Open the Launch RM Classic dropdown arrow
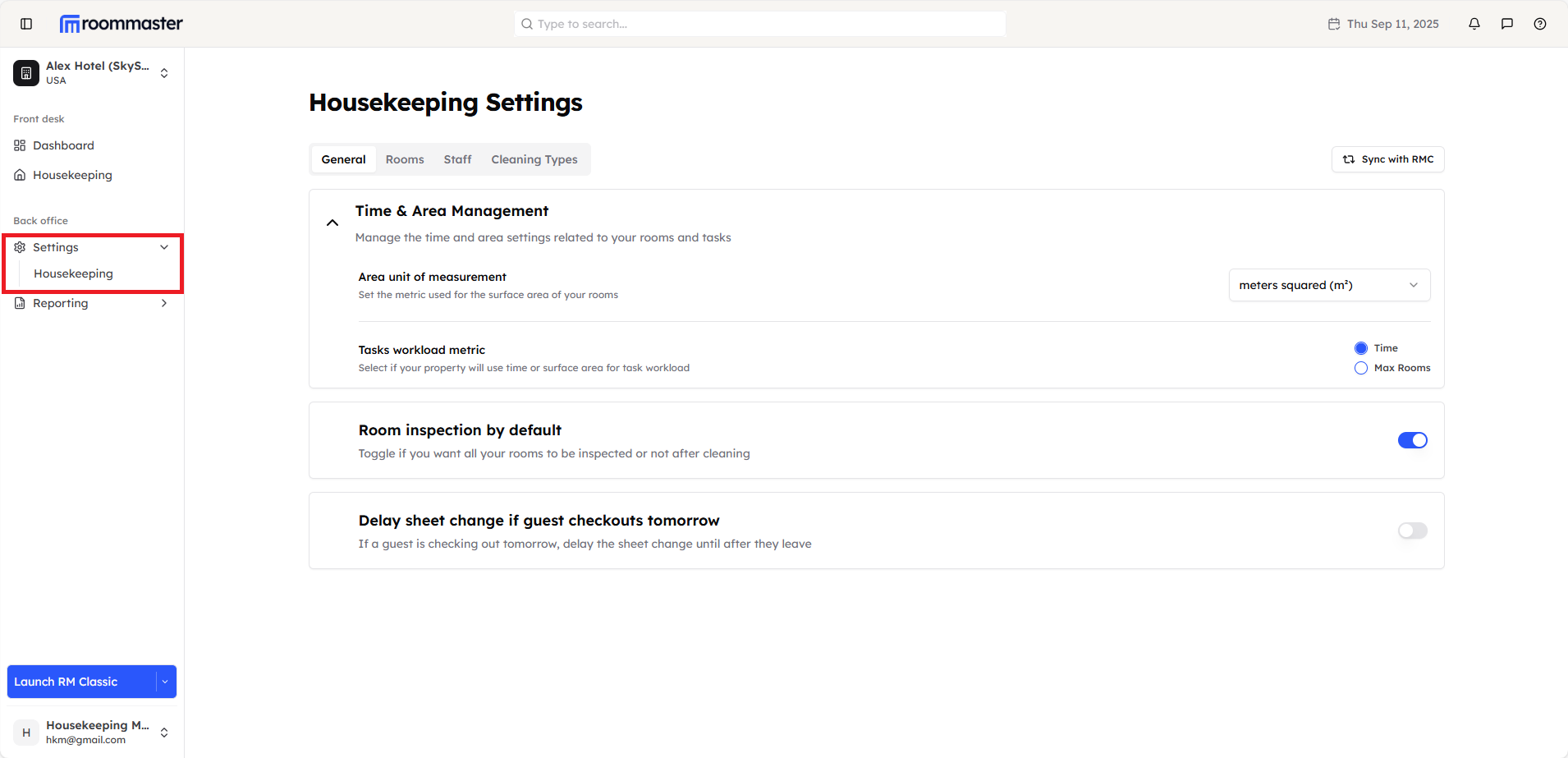Image resolution: width=1568 pixels, height=758 pixels. click(x=166, y=681)
